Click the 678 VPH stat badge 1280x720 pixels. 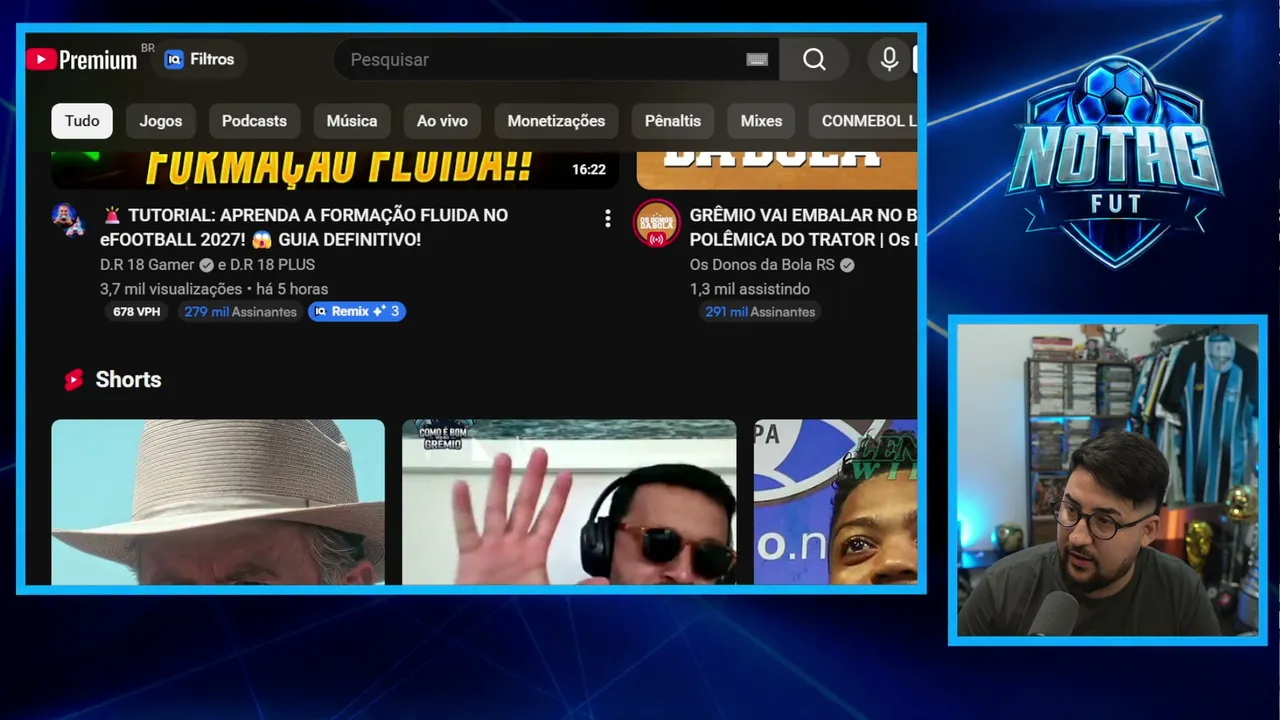tap(137, 312)
